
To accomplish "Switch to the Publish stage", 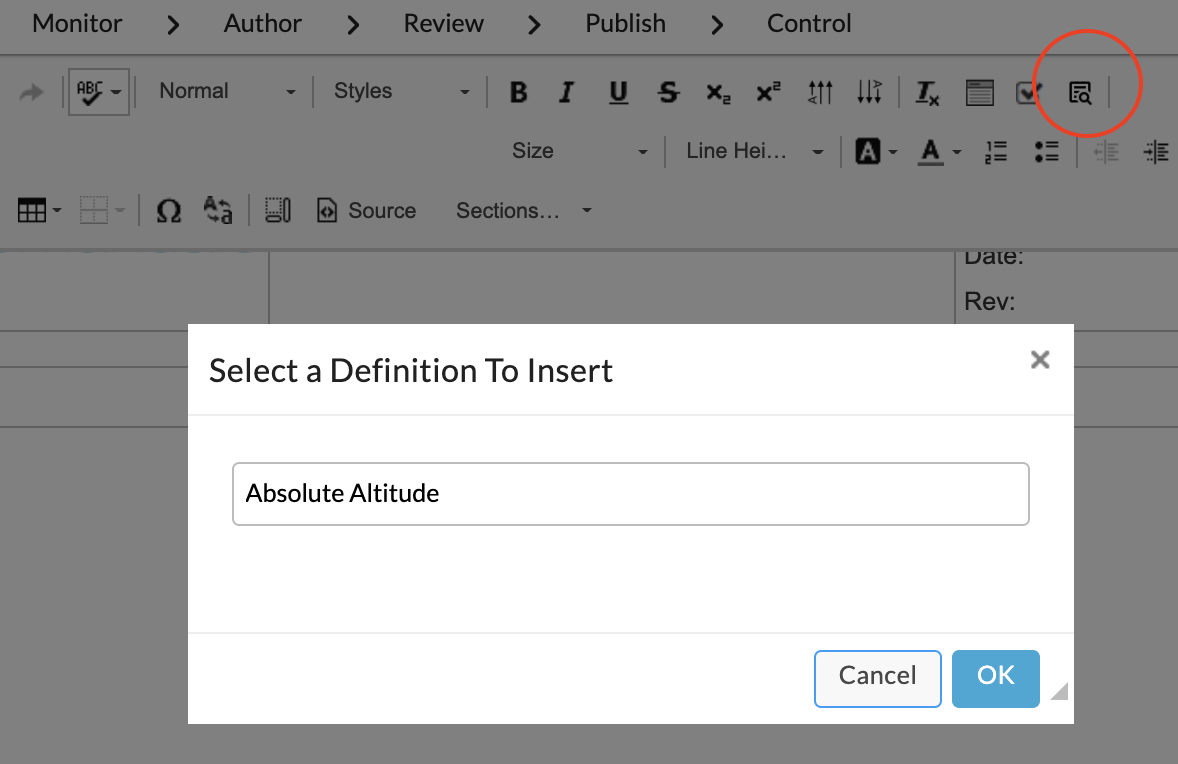I will (625, 23).
